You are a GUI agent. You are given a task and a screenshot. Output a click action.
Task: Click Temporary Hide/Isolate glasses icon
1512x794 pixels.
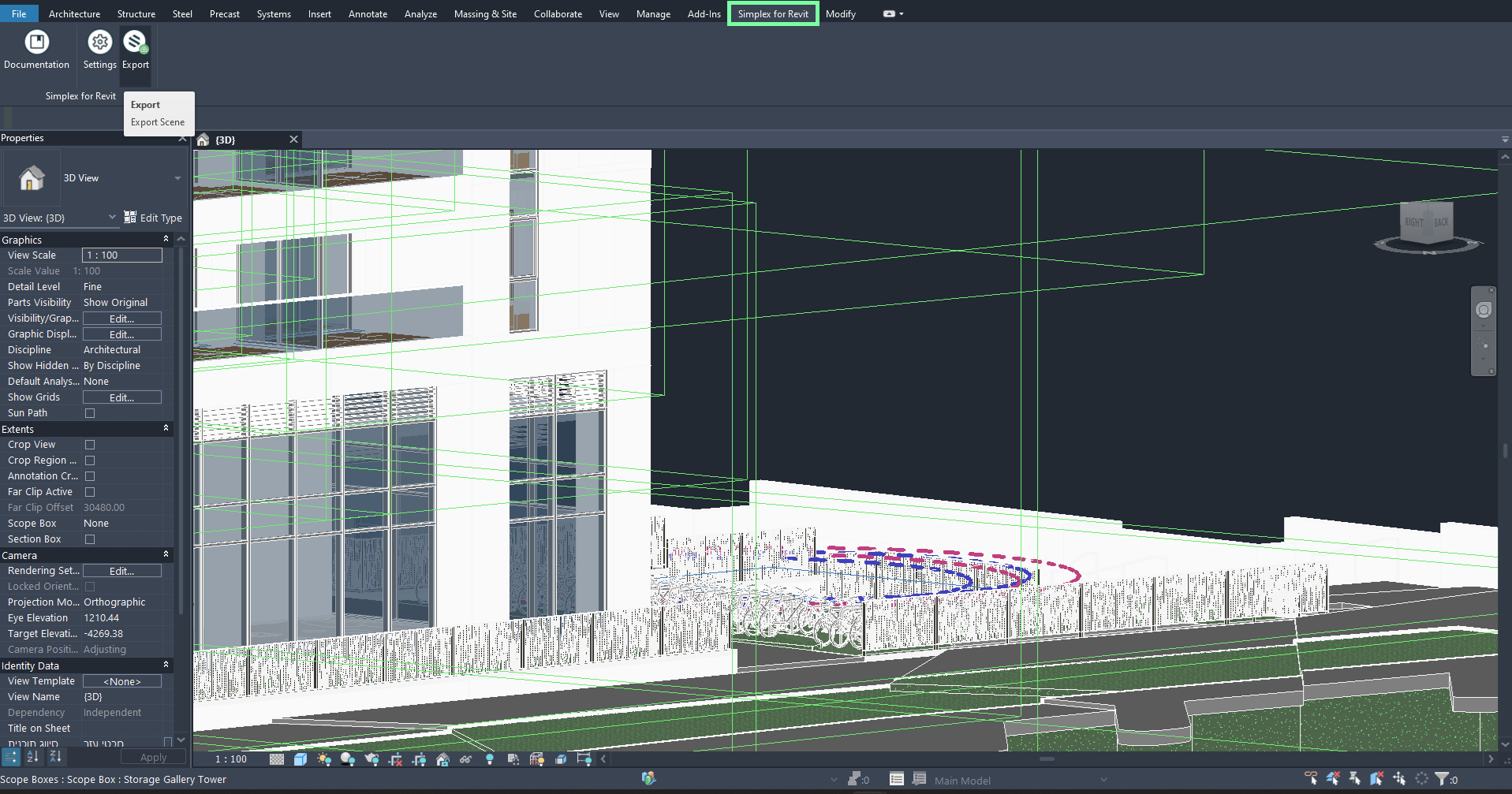click(466, 759)
